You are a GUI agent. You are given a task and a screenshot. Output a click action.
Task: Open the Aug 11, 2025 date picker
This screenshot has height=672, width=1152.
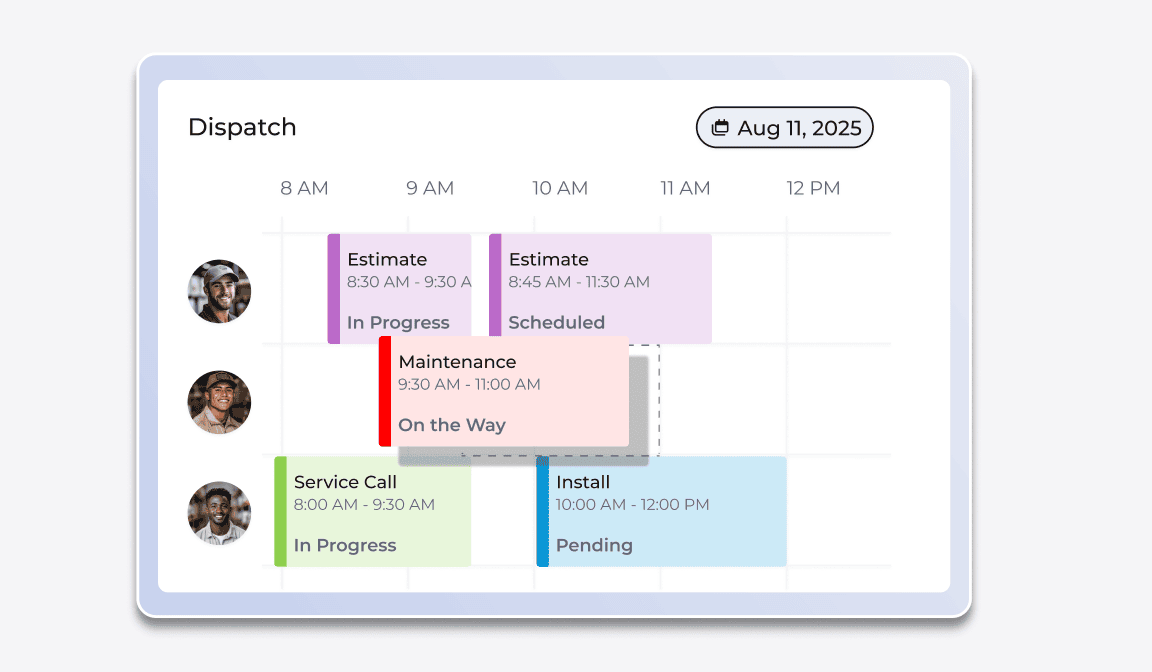point(785,127)
